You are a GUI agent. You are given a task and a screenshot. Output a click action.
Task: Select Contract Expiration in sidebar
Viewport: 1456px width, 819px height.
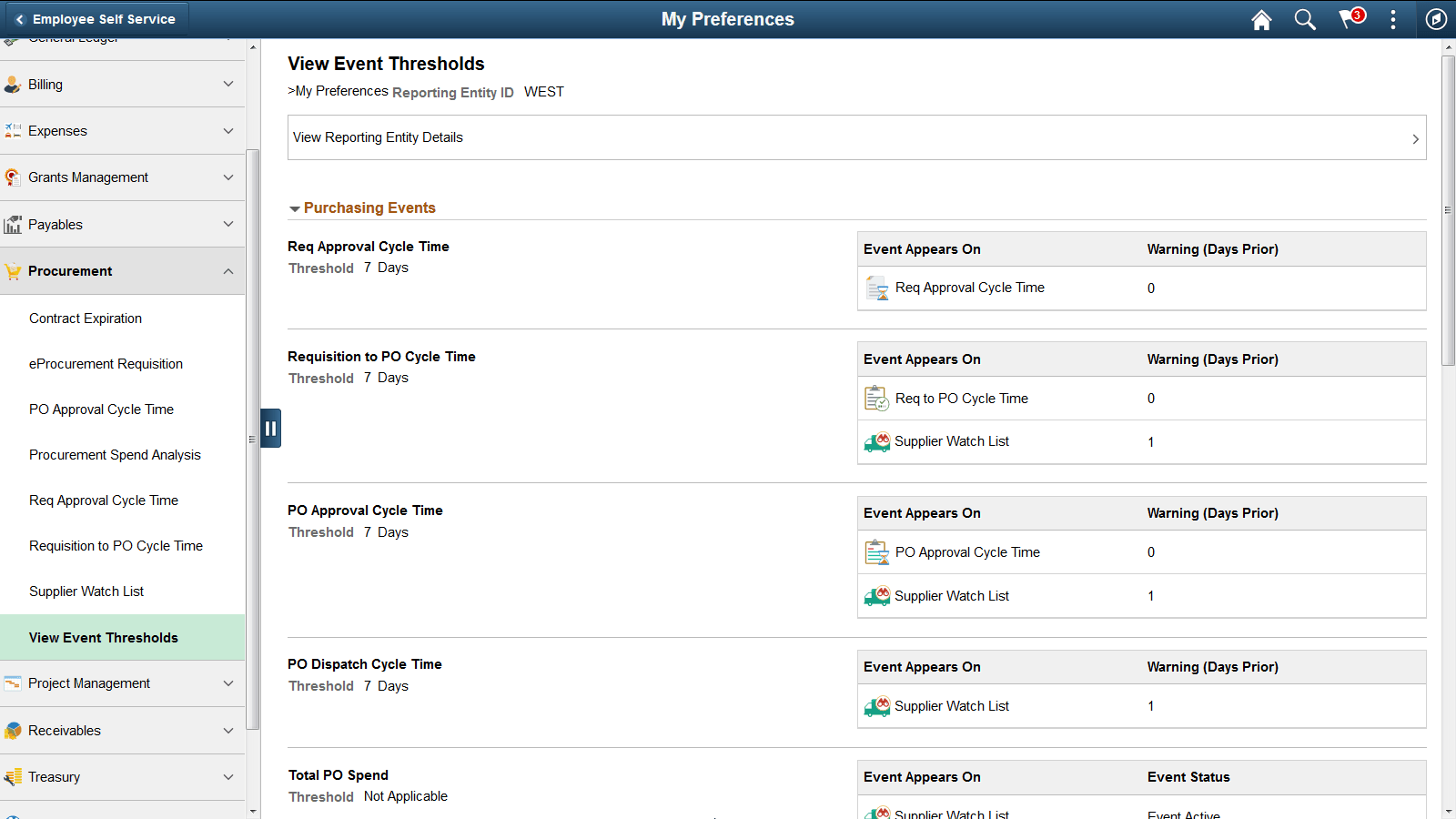click(x=86, y=318)
